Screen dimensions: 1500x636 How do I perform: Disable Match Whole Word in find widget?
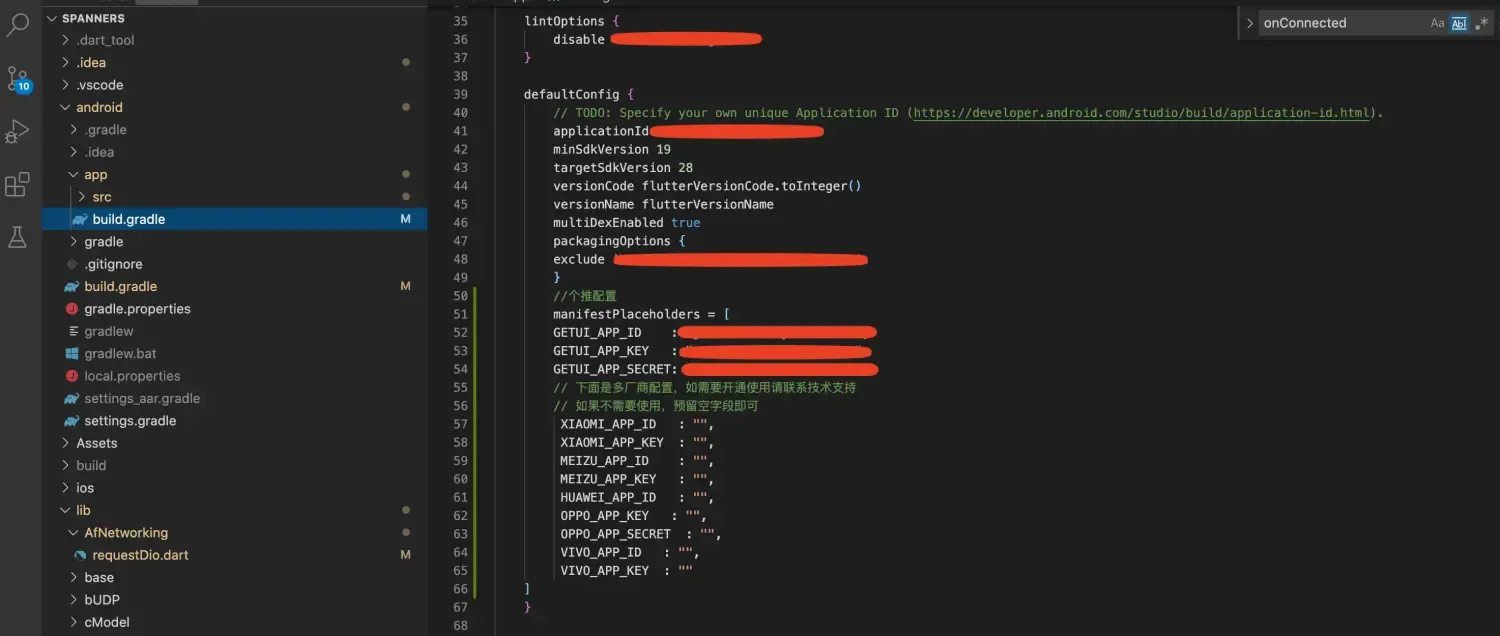click(1459, 23)
